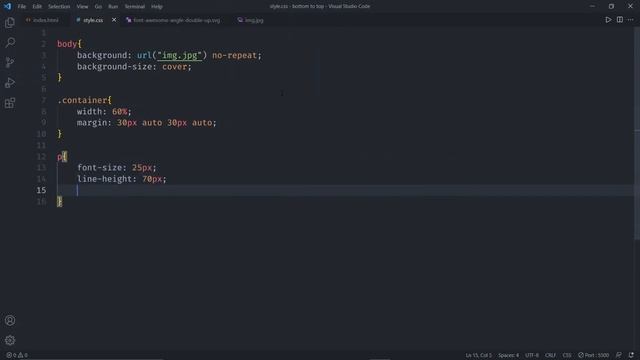Minimize the VS Code window
The height and width of the screenshot is (360, 640).
(x=592, y=6)
